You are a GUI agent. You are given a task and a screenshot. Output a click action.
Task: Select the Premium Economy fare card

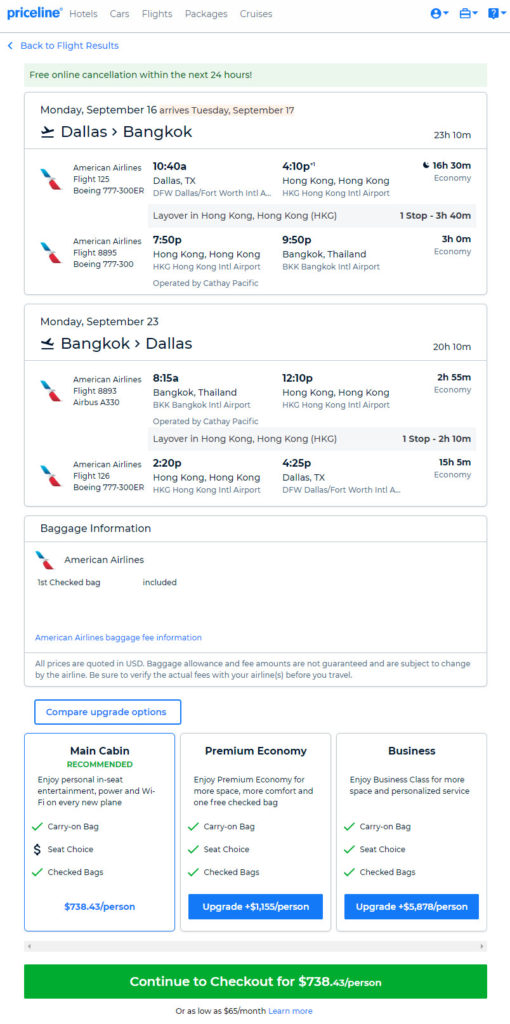[x=255, y=832]
